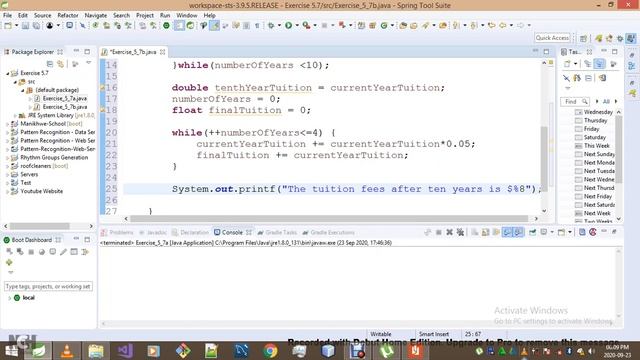Open the Navigate menu
The image size is (640, 360).
pos(96,15)
